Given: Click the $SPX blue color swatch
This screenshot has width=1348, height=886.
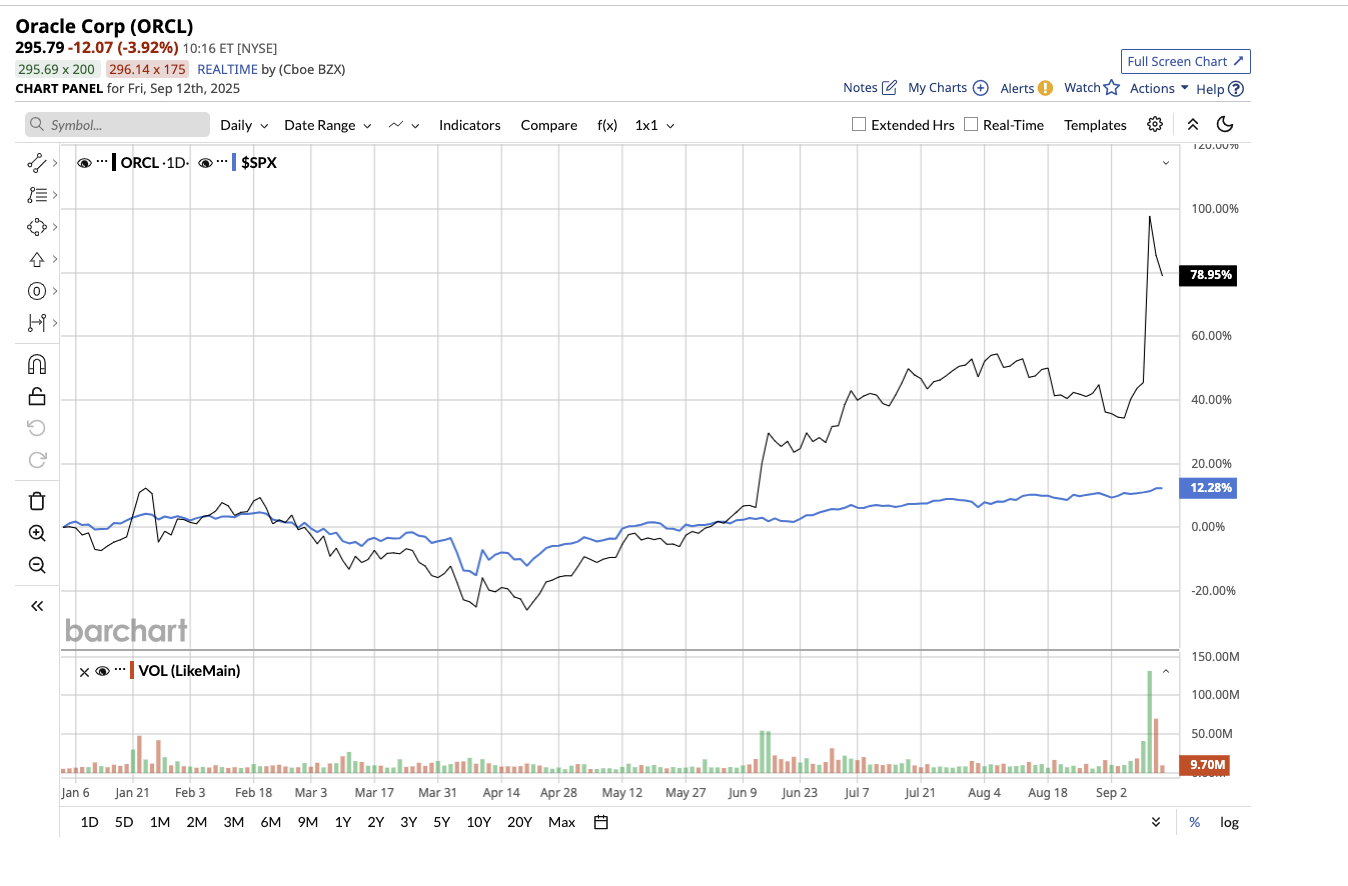Looking at the screenshot, I should pyautogui.click(x=234, y=162).
